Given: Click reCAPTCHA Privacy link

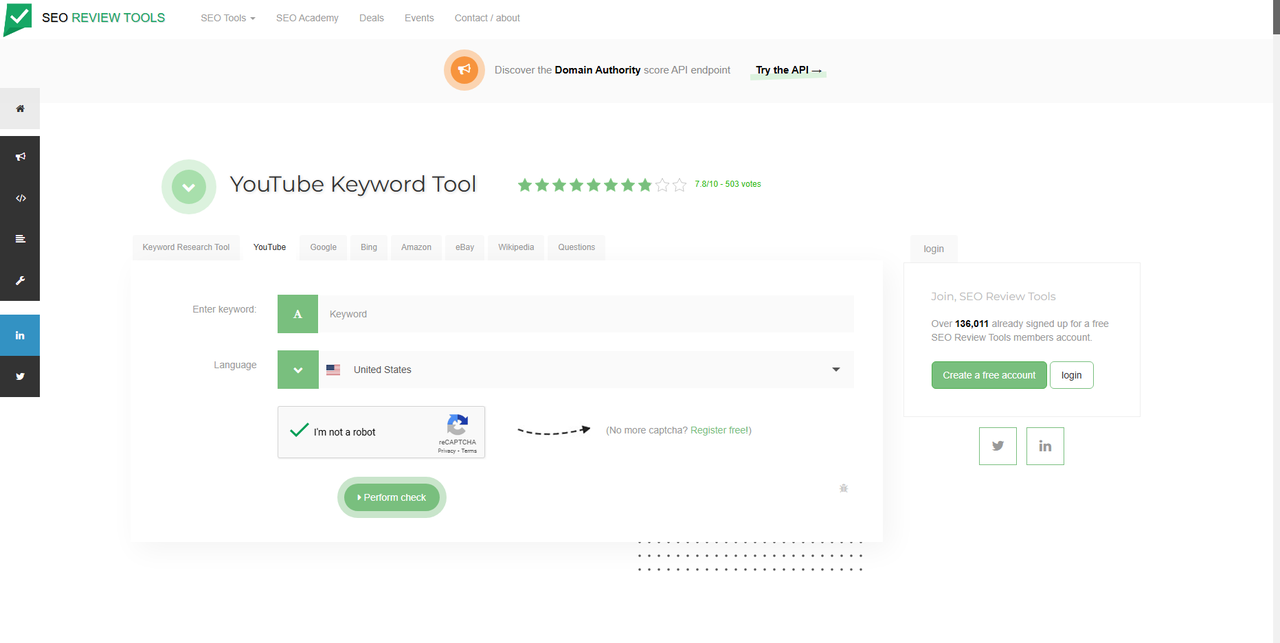Looking at the screenshot, I should point(446,451).
